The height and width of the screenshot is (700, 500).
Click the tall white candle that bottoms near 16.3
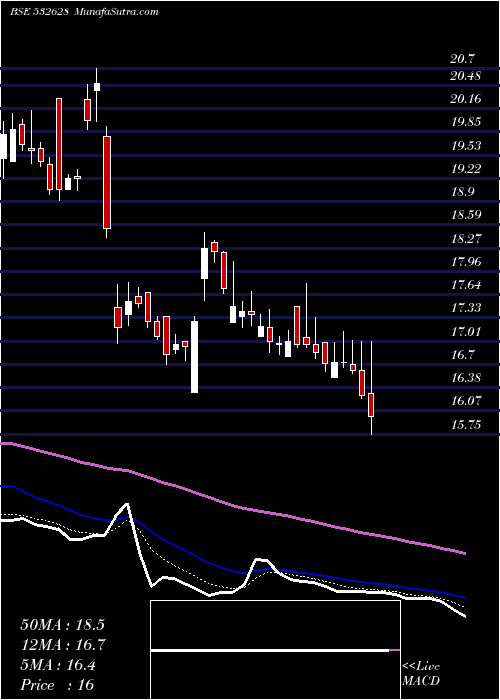click(195, 357)
